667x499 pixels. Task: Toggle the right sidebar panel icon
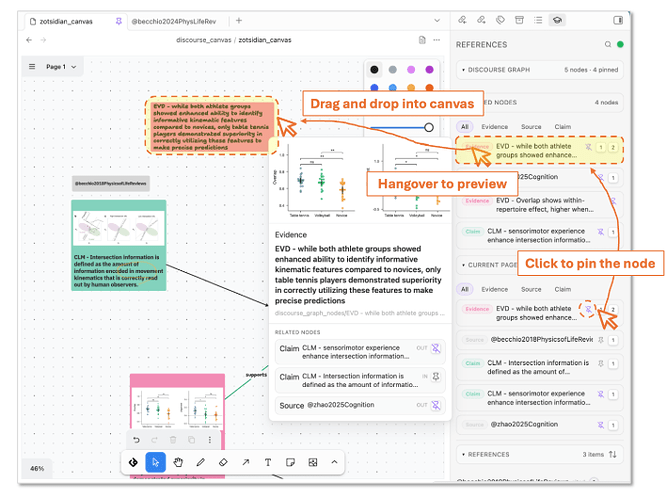[618, 20]
